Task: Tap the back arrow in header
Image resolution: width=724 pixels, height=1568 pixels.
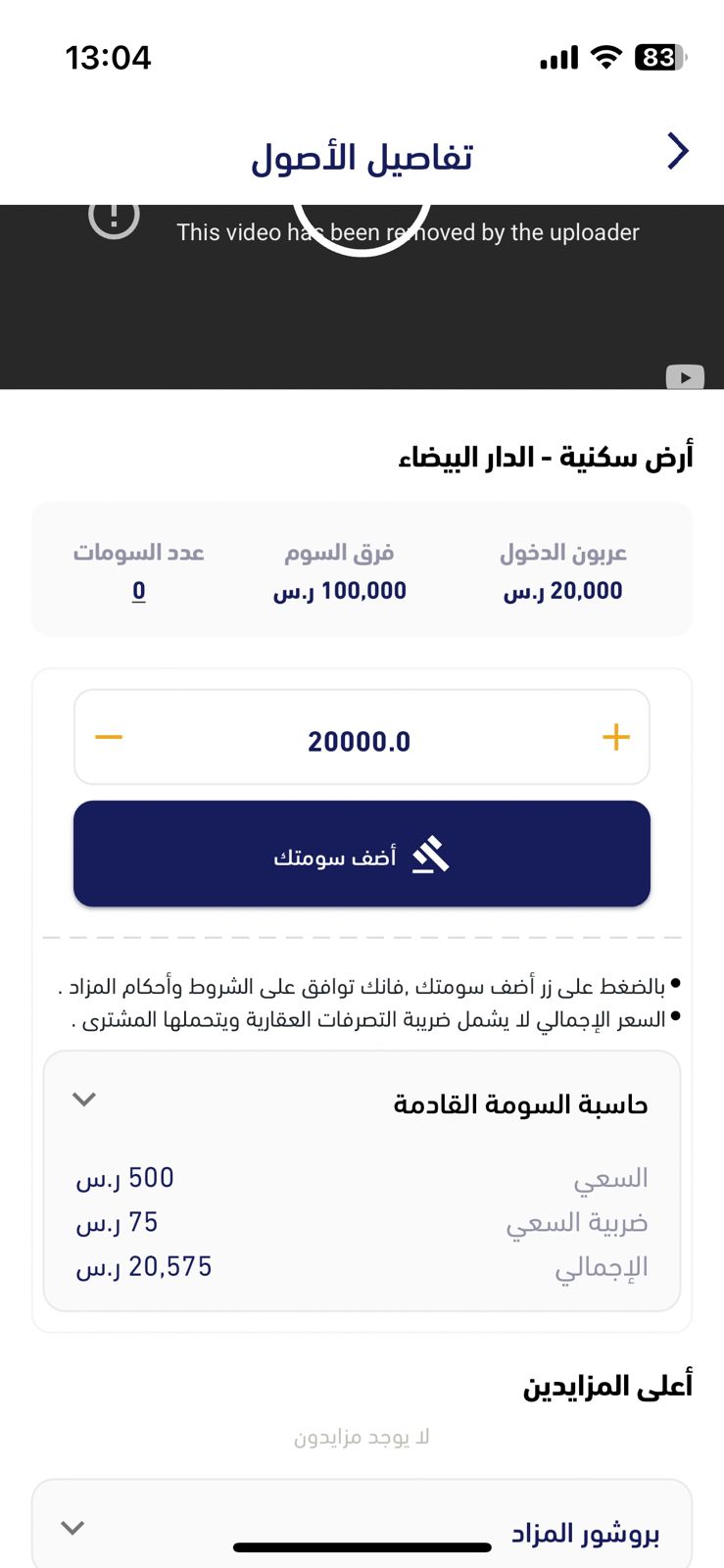Action: (x=678, y=152)
